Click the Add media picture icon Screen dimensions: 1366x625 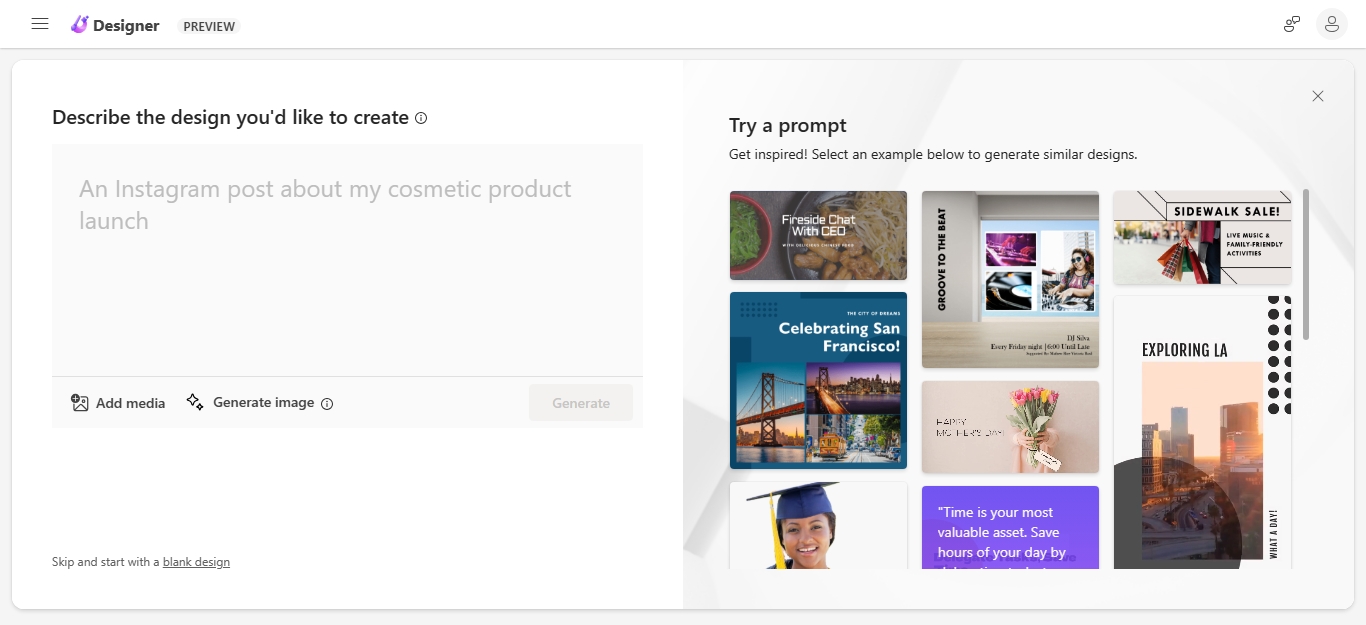coord(80,403)
